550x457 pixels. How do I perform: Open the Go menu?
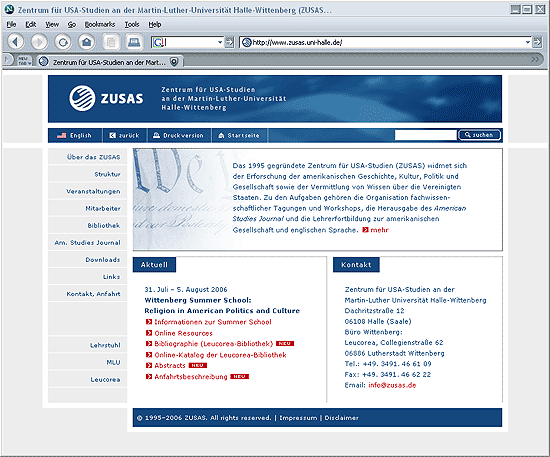[x=72, y=24]
